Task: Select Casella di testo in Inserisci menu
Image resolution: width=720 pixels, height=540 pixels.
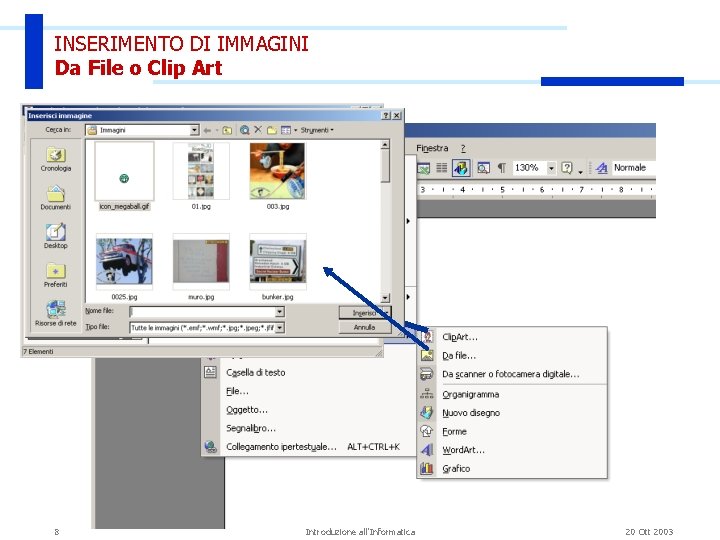Action: tap(308, 372)
